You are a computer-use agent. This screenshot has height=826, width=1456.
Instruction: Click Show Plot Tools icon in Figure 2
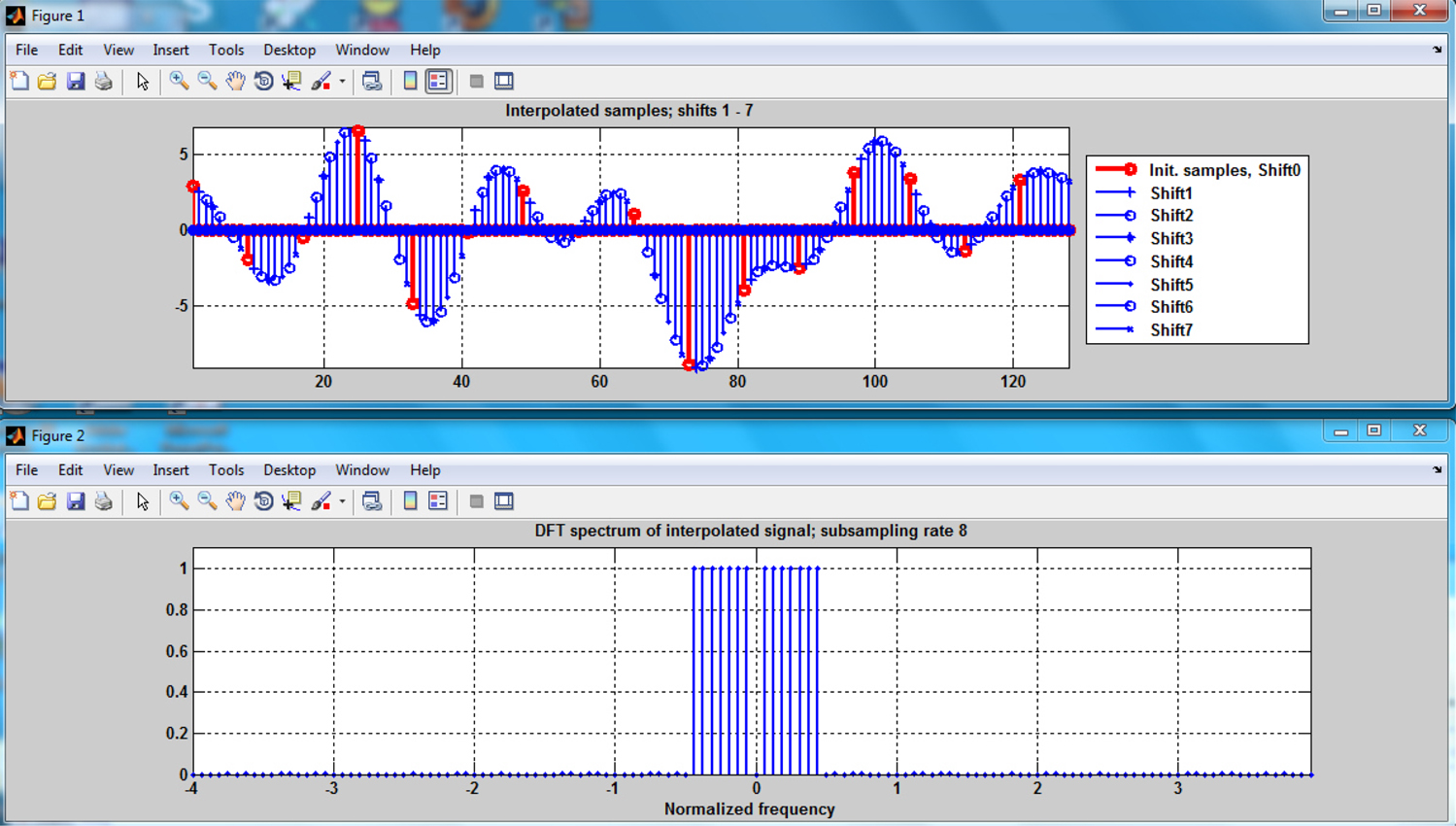point(504,501)
